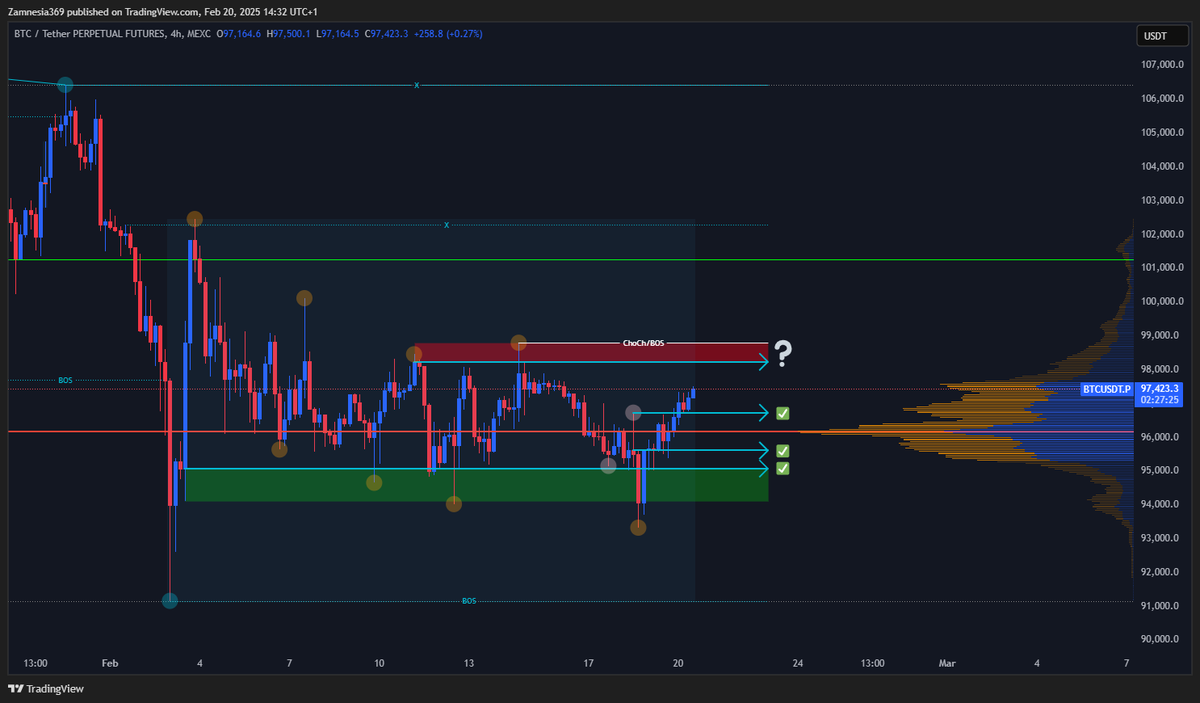The width and height of the screenshot is (1200, 703).
Task: Click the 20 date label on the time axis
Action: pos(678,663)
